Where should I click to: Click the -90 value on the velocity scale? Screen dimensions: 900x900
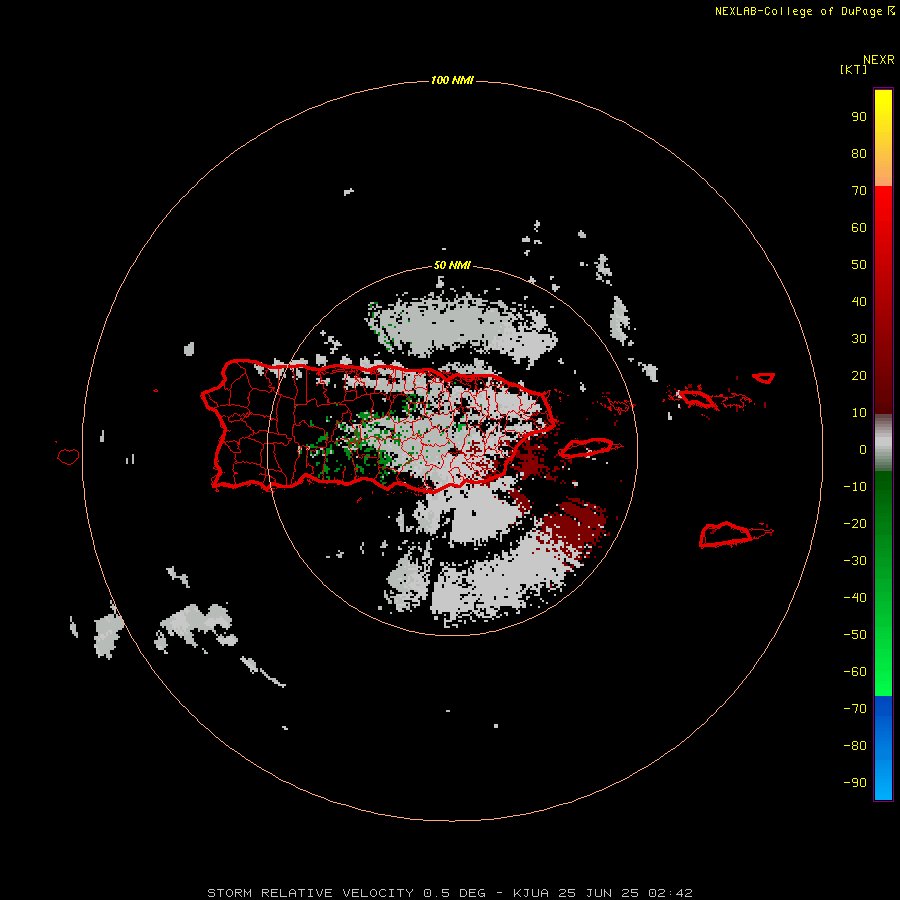pos(855,783)
